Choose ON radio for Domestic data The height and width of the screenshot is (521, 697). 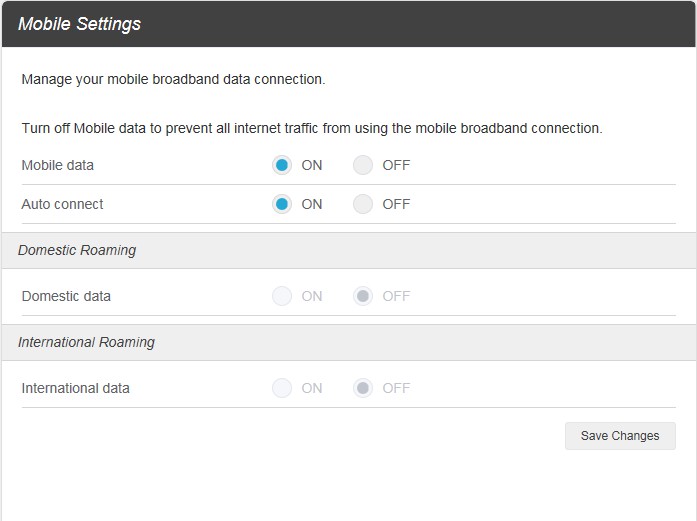click(x=282, y=296)
